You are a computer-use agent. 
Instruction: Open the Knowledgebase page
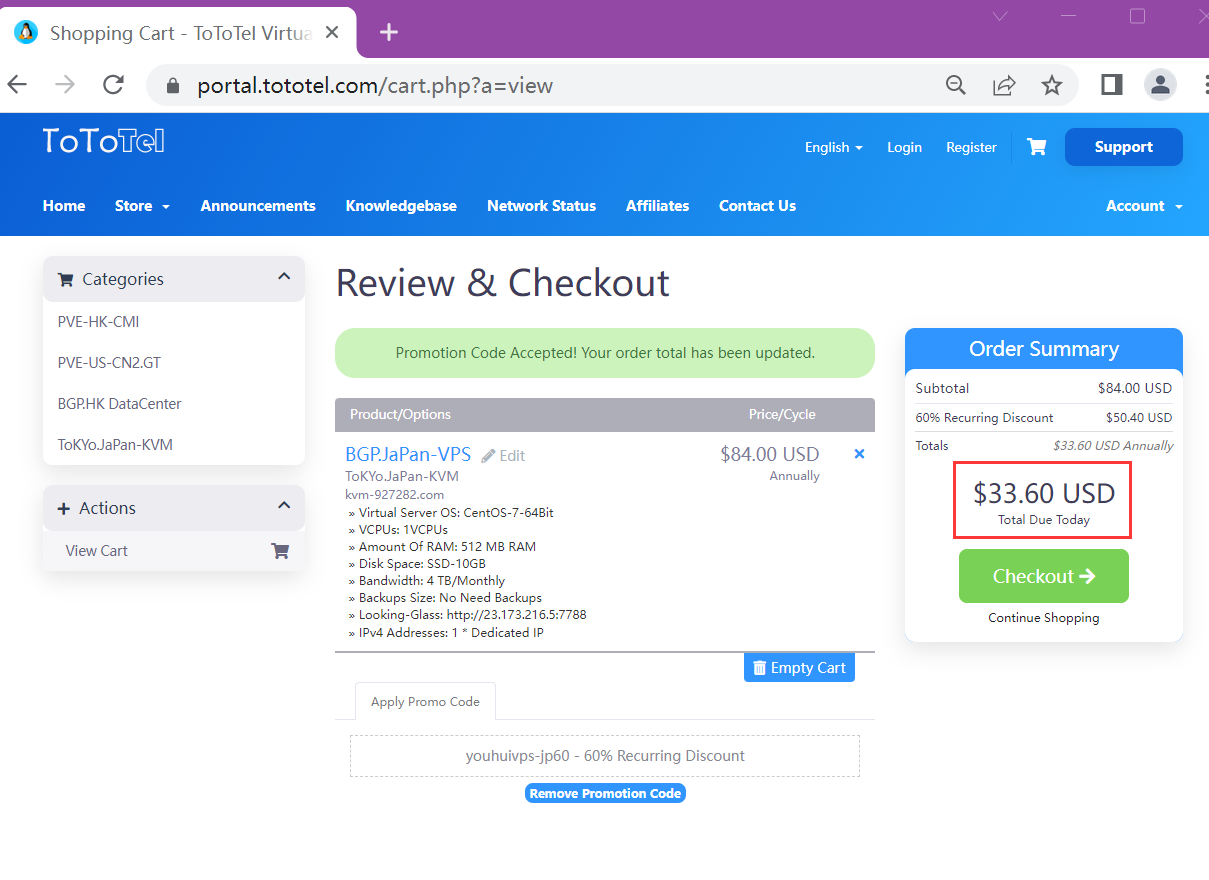(401, 206)
